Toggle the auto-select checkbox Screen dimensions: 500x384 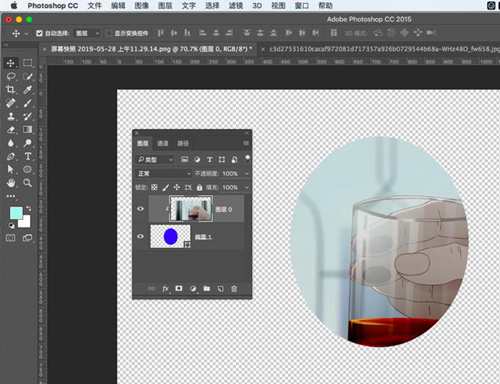pyautogui.click(x=39, y=33)
